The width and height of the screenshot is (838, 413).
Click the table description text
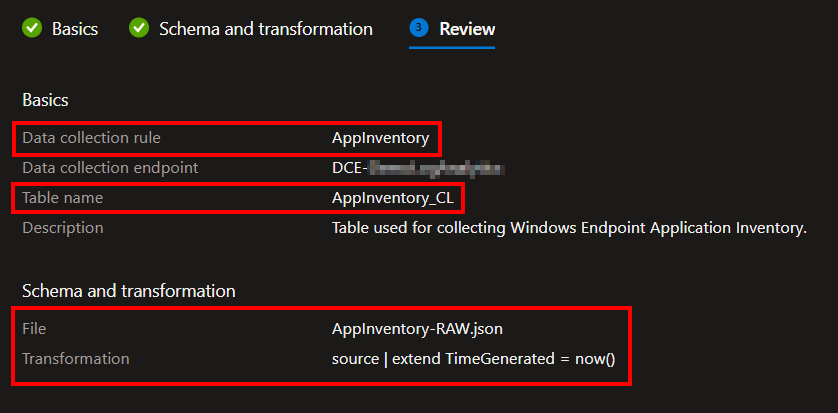click(x=568, y=228)
